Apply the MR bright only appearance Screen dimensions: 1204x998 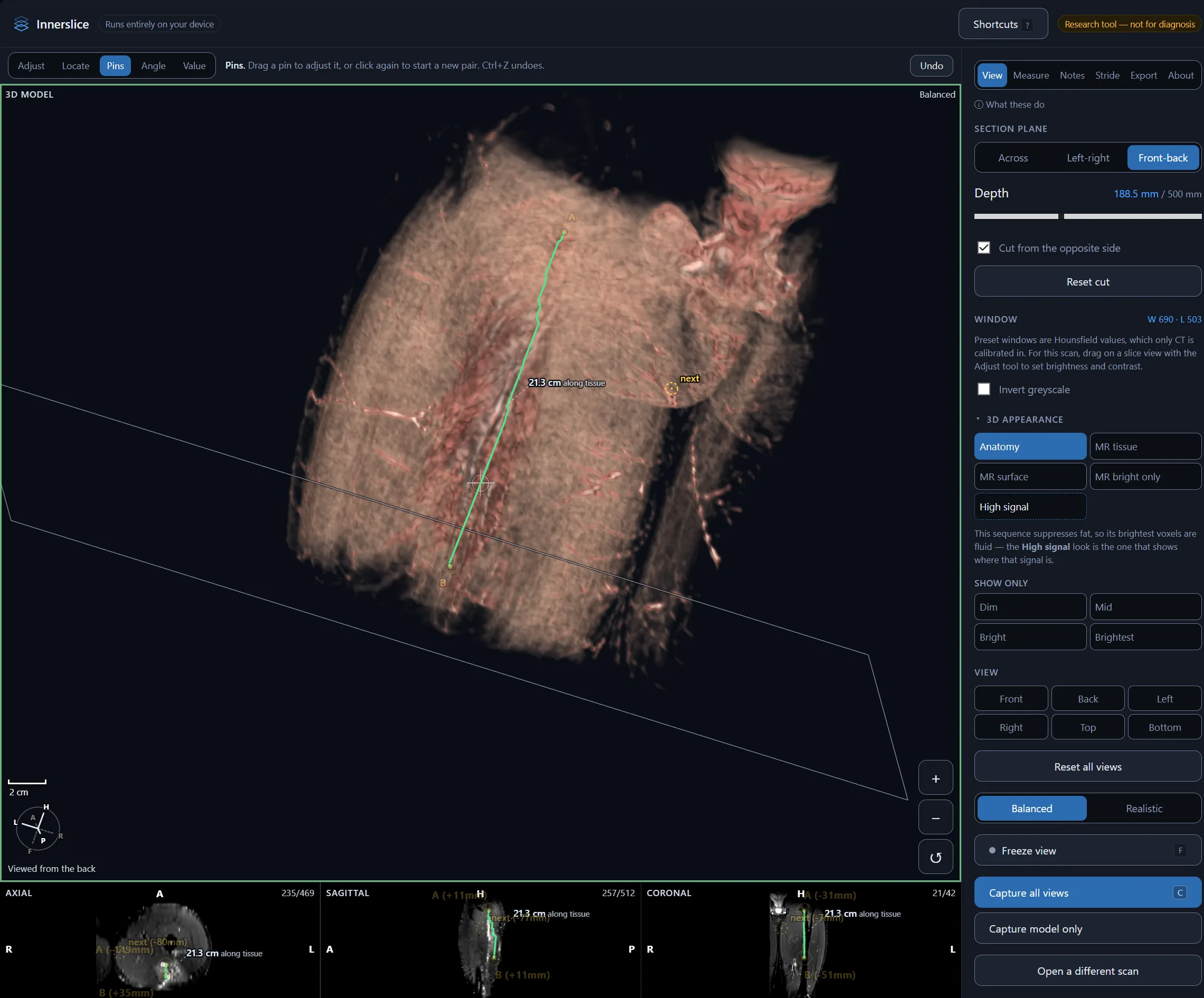pos(1145,477)
